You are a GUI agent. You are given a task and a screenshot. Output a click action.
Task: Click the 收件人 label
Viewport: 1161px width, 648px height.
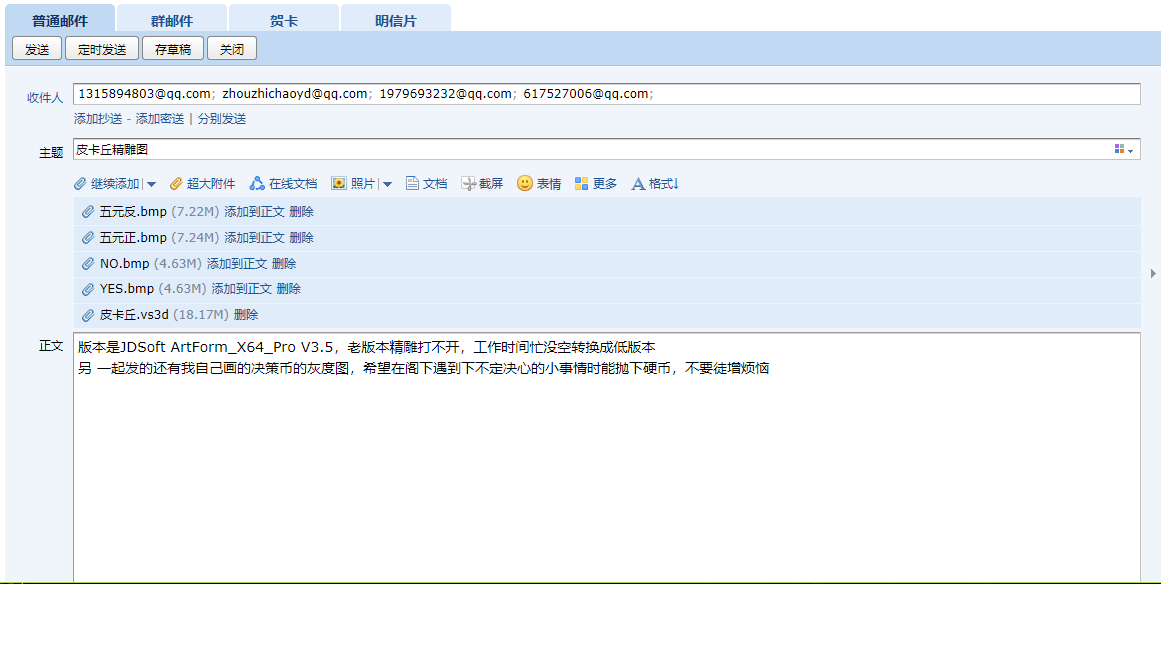point(45,98)
